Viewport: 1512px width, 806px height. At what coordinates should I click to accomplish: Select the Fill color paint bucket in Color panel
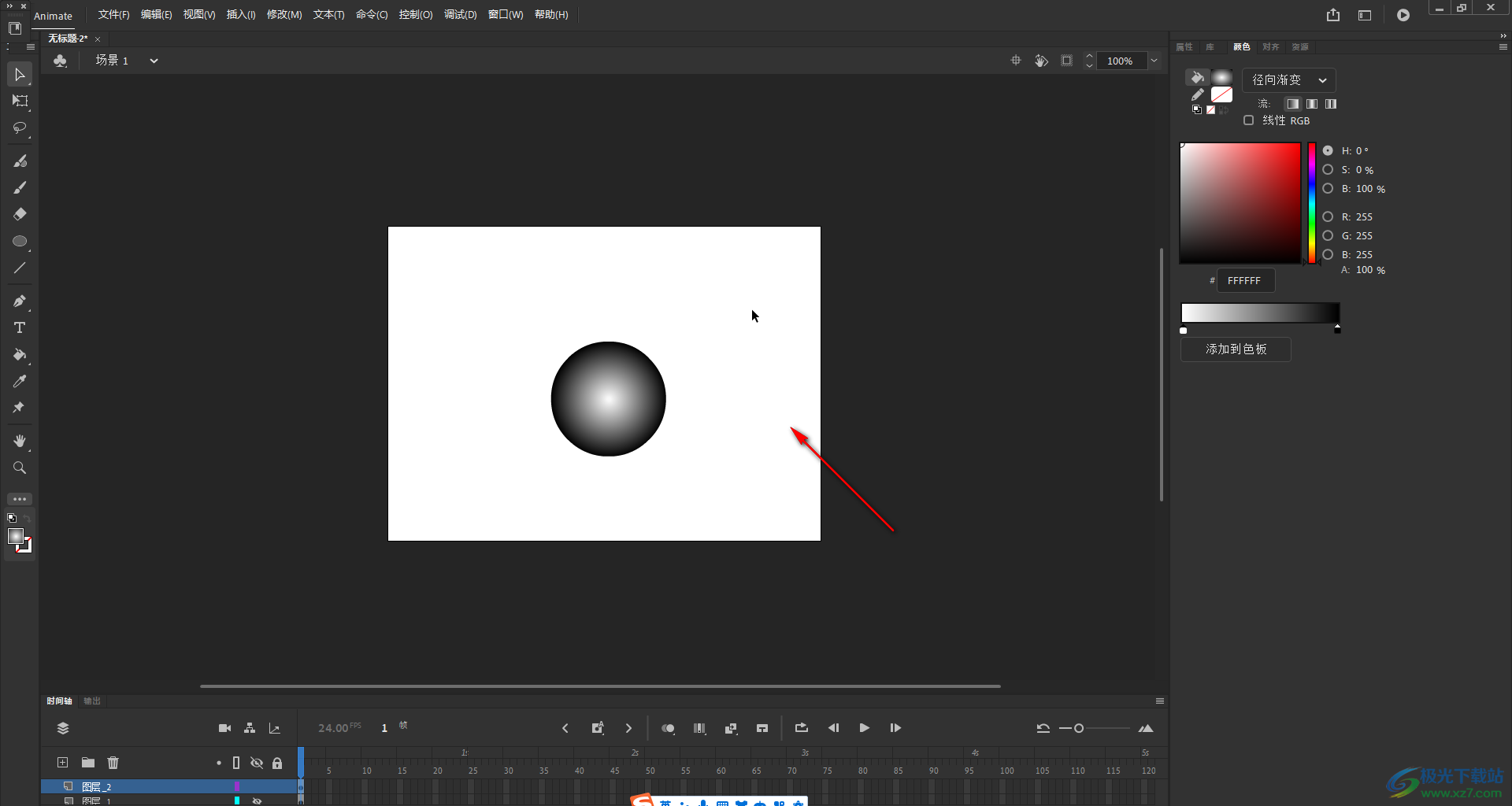[1197, 77]
